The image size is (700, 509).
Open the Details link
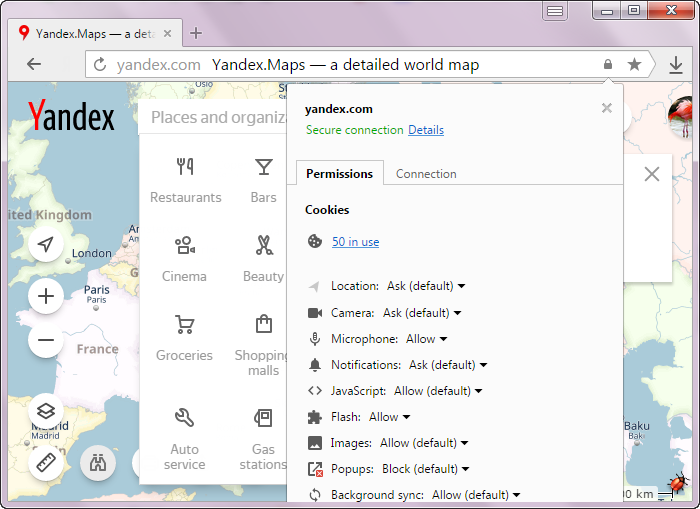[x=426, y=130]
